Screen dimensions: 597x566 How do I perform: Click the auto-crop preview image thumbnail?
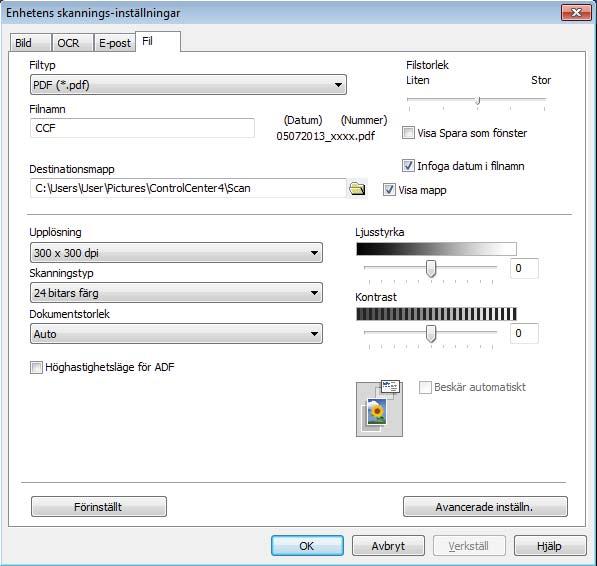click(x=379, y=408)
